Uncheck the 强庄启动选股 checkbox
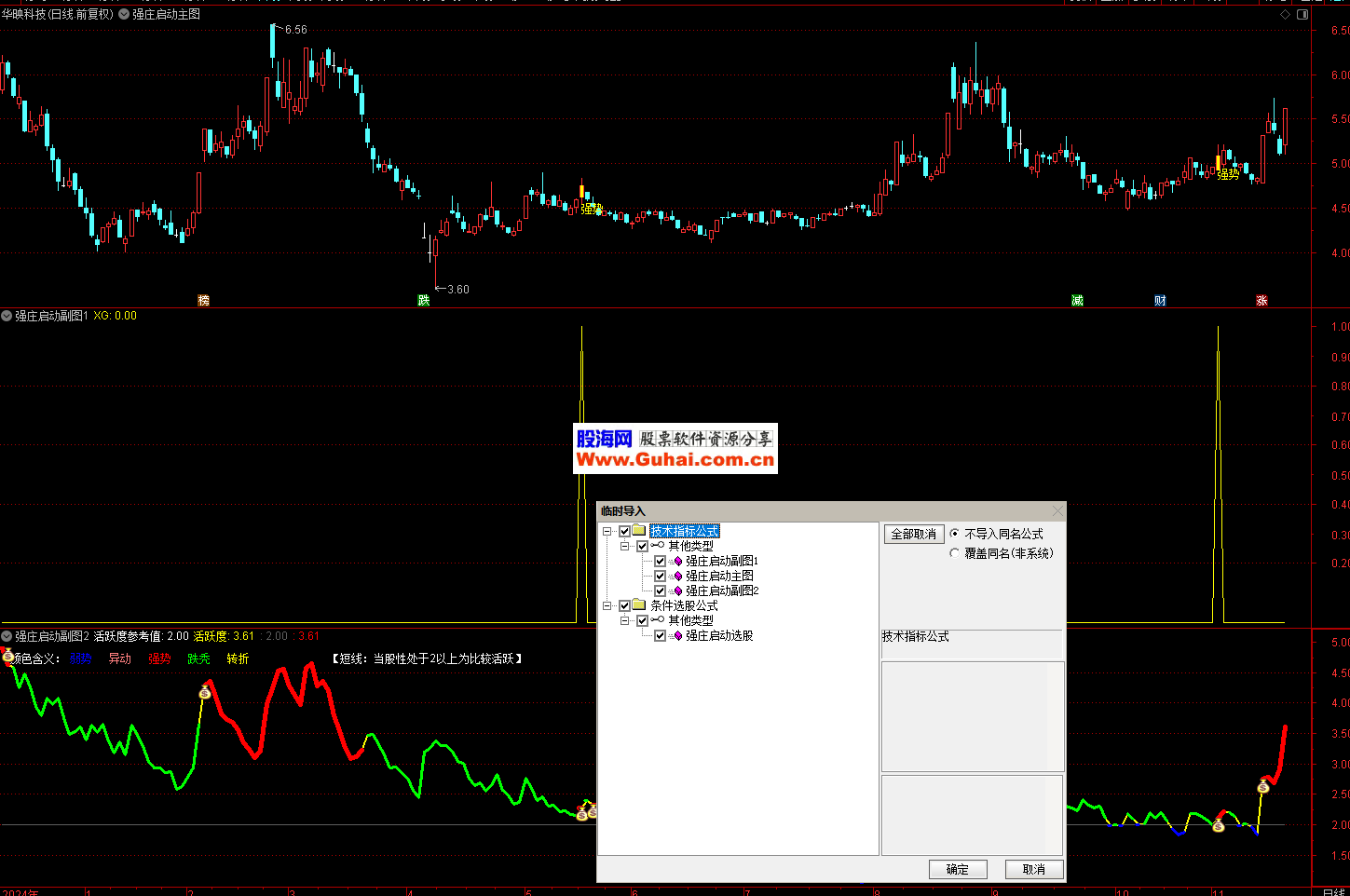The image size is (1350, 896). pos(660,636)
